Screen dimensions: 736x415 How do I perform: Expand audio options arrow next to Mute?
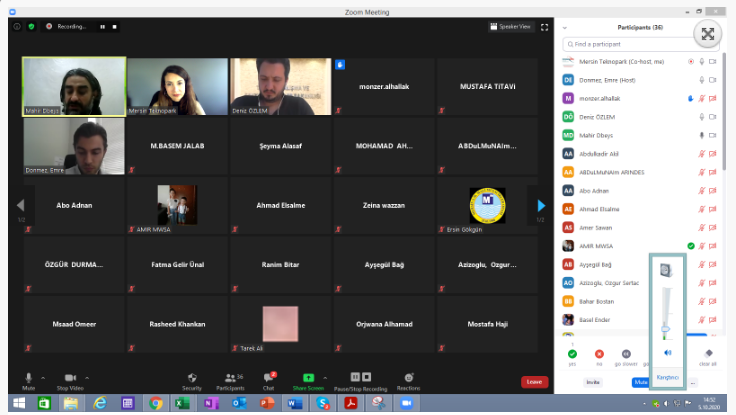(x=43, y=377)
